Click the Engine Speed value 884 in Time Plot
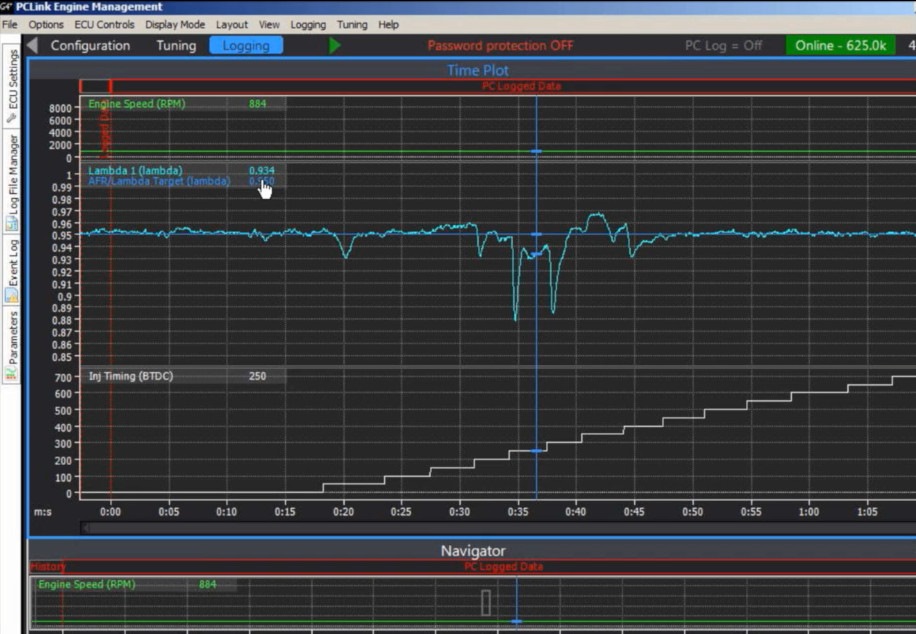This screenshot has height=634, width=916. (x=257, y=103)
